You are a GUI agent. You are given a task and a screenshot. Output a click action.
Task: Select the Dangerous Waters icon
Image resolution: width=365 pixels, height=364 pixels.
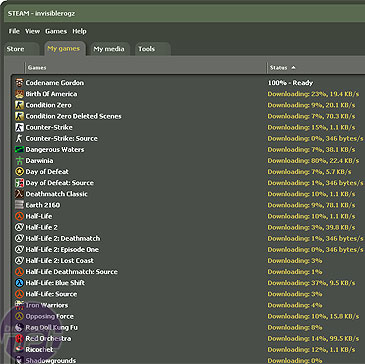coord(20,149)
